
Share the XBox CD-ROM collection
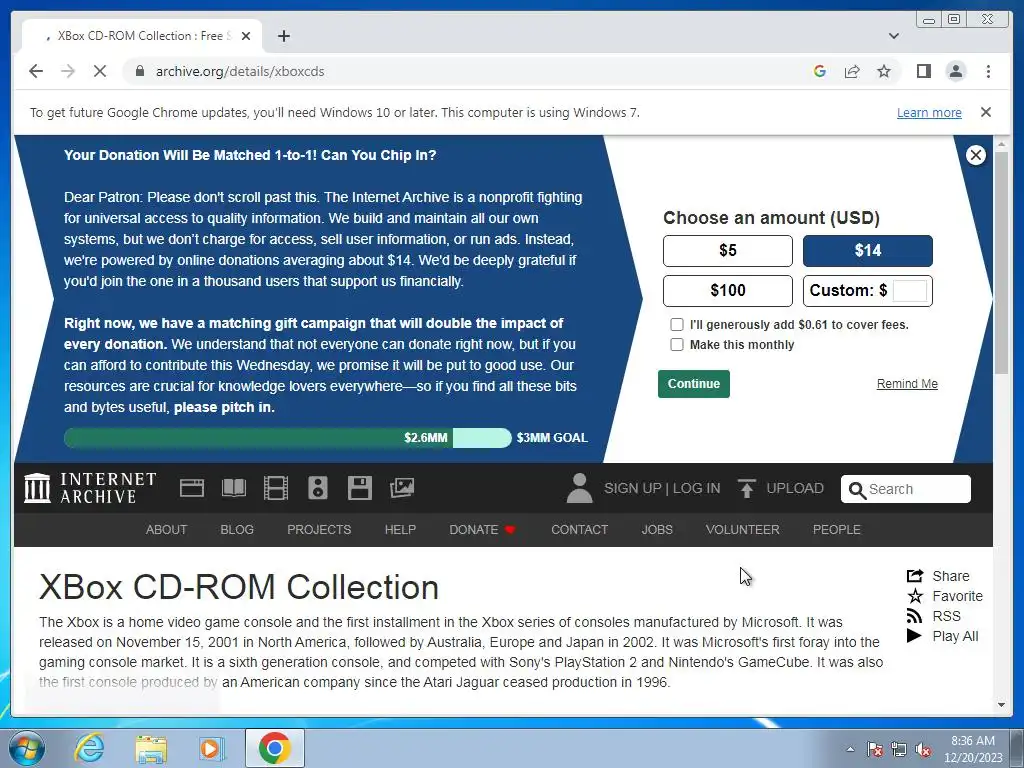[938, 576]
